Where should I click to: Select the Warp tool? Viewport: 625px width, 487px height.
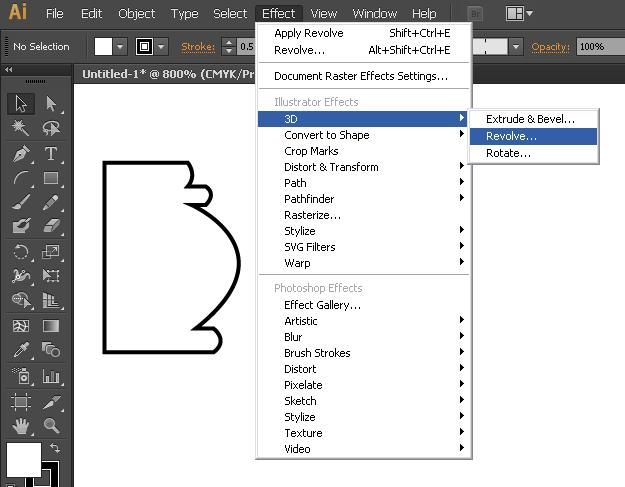click(x=21, y=276)
